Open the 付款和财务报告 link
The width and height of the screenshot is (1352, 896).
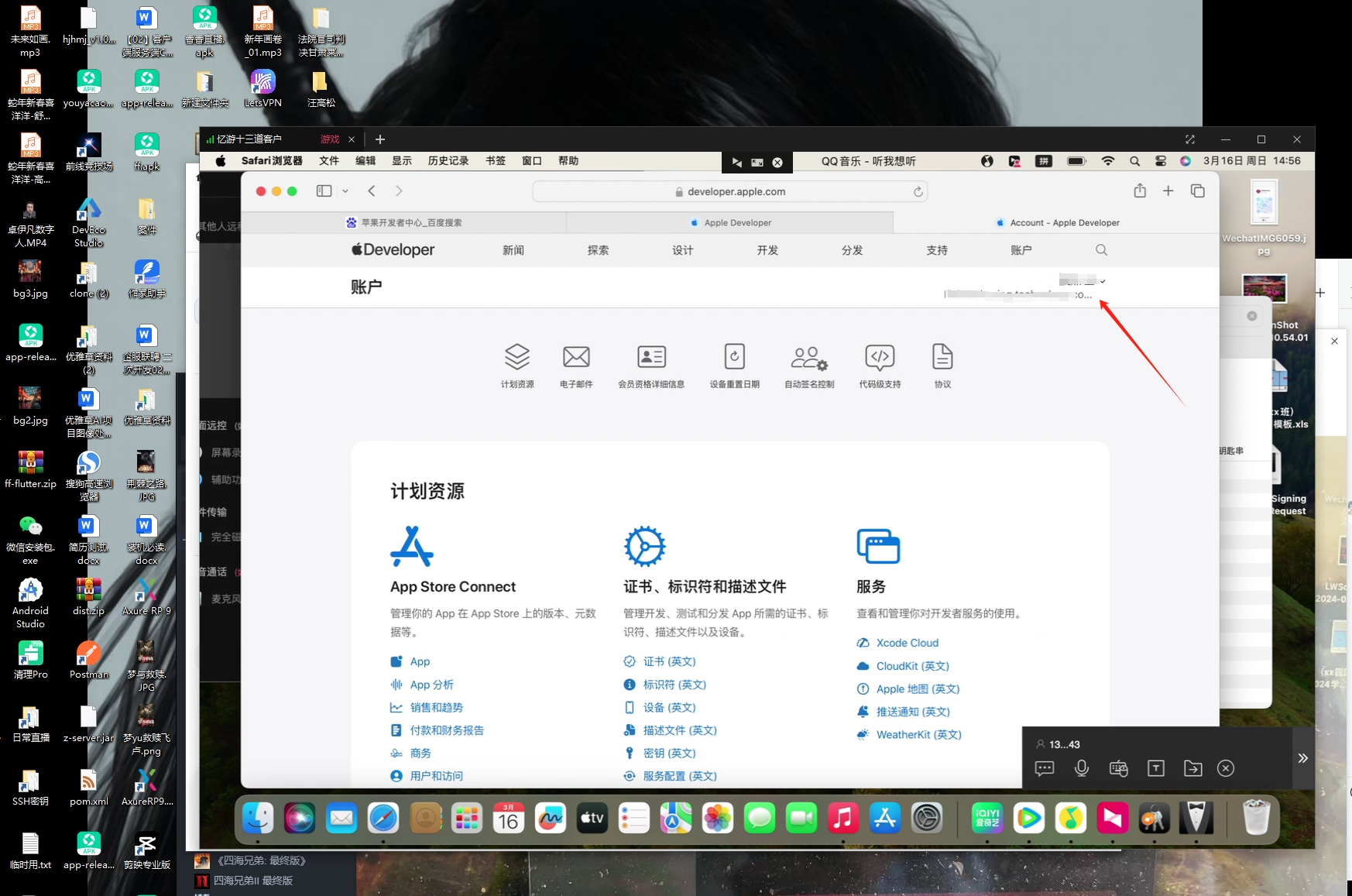tap(447, 730)
